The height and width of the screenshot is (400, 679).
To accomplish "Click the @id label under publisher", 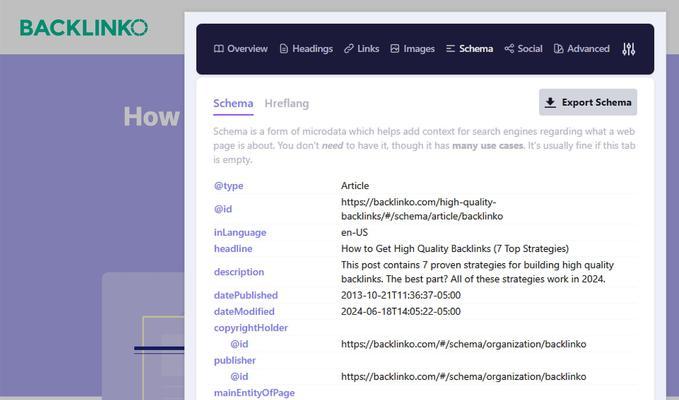I will point(239,377).
